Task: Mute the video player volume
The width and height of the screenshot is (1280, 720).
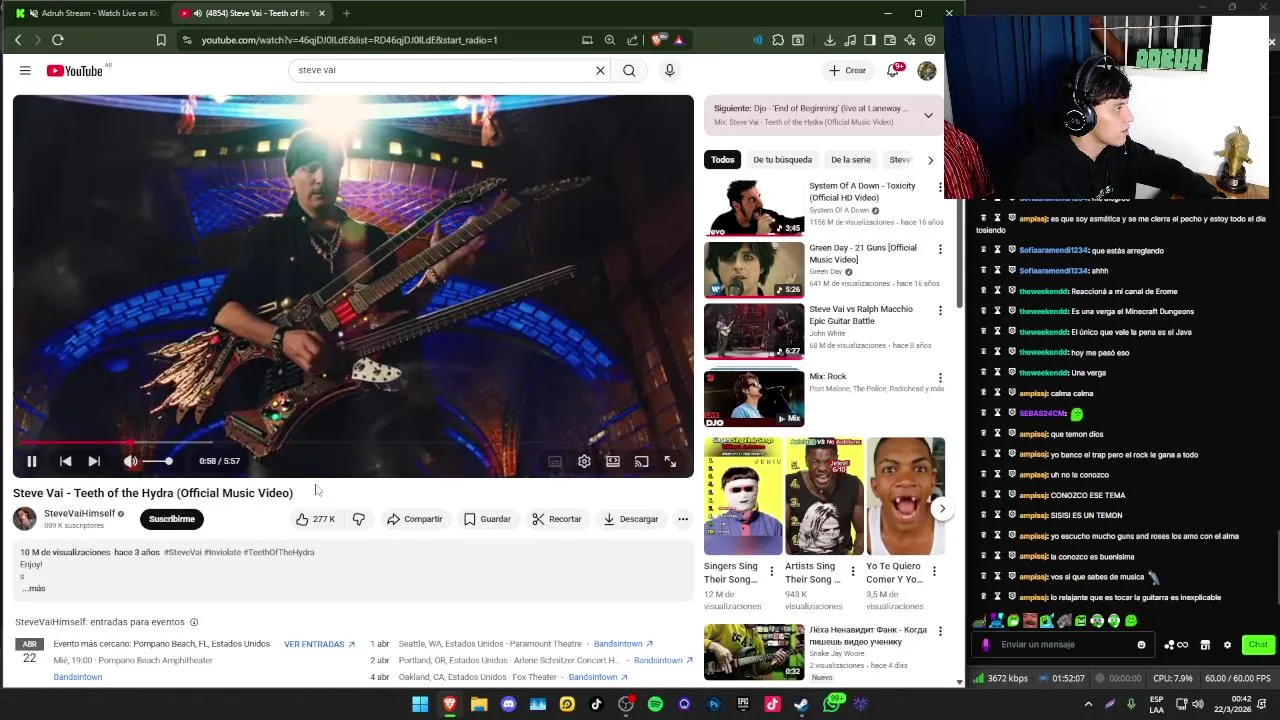Action: coord(130,461)
